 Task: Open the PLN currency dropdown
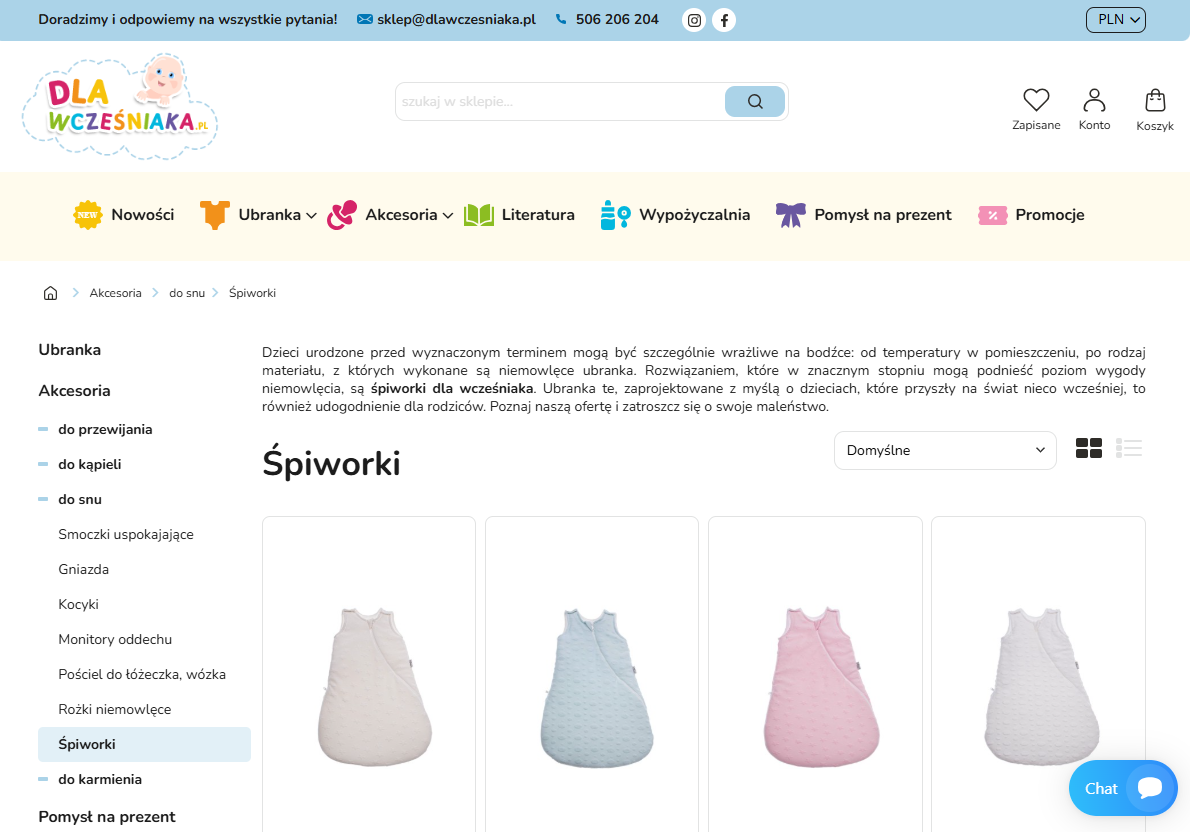pos(1116,20)
